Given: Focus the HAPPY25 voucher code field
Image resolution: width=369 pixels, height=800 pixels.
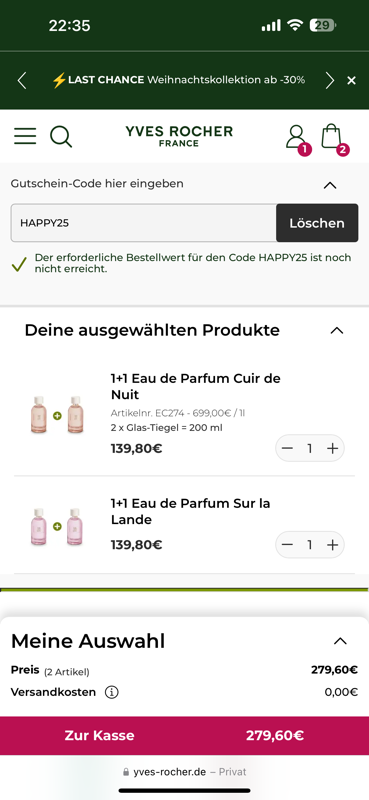Looking at the screenshot, I should [x=143, y=223].
